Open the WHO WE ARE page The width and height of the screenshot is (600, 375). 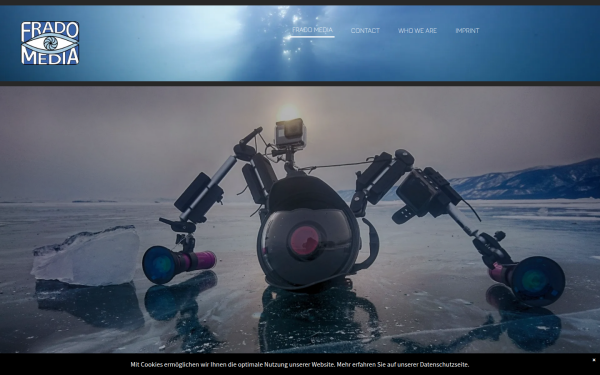(417, 31)
